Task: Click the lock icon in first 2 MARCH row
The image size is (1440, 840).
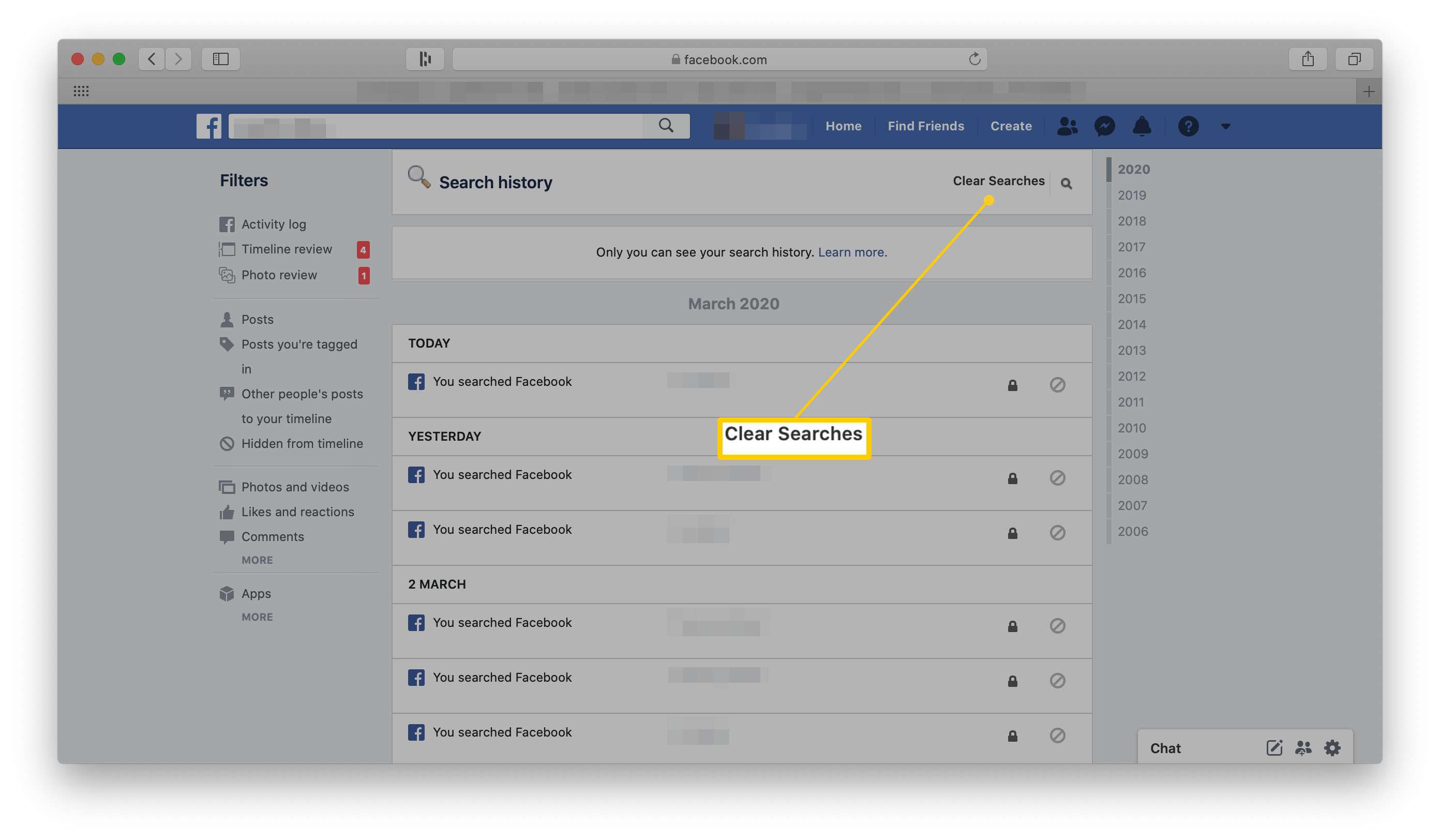Action: (x=1012, y=626)
